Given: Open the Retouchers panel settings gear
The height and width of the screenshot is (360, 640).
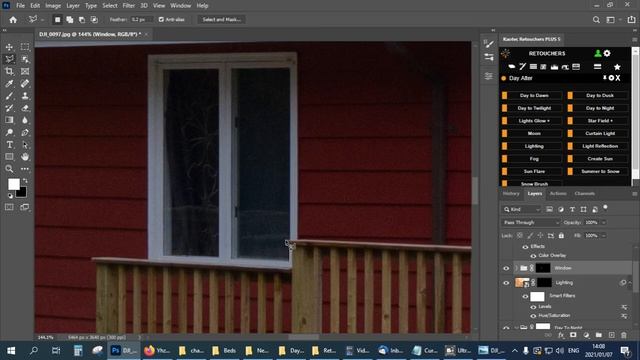Looking at the screenshot, I should click(607, 53).
